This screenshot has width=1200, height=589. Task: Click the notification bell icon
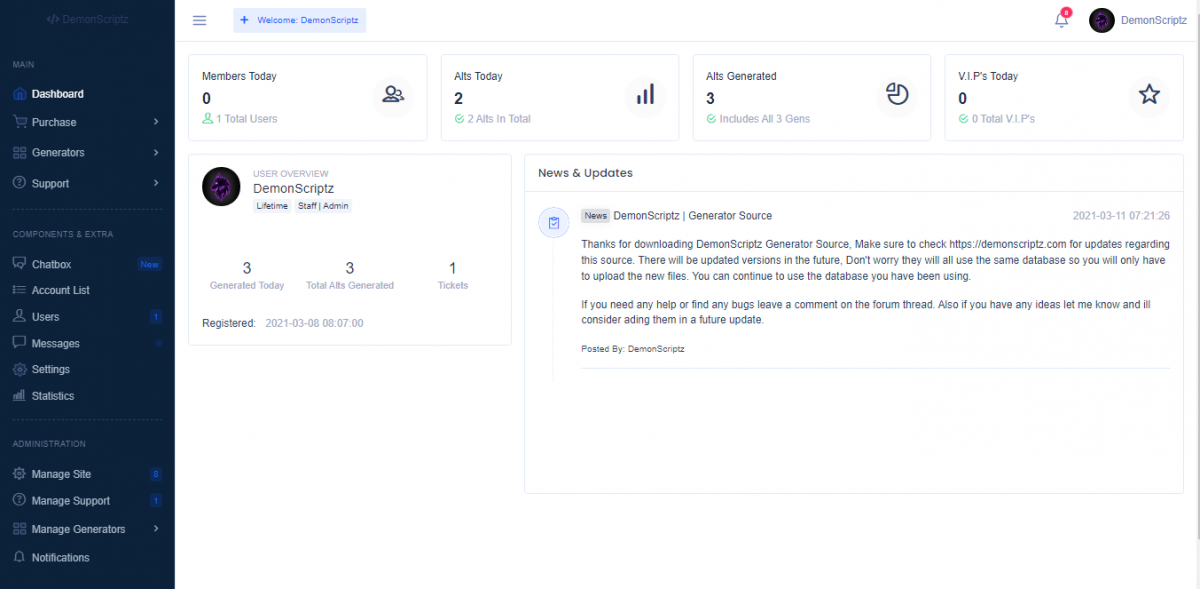pyautogui.click(x=1061, y=21)
